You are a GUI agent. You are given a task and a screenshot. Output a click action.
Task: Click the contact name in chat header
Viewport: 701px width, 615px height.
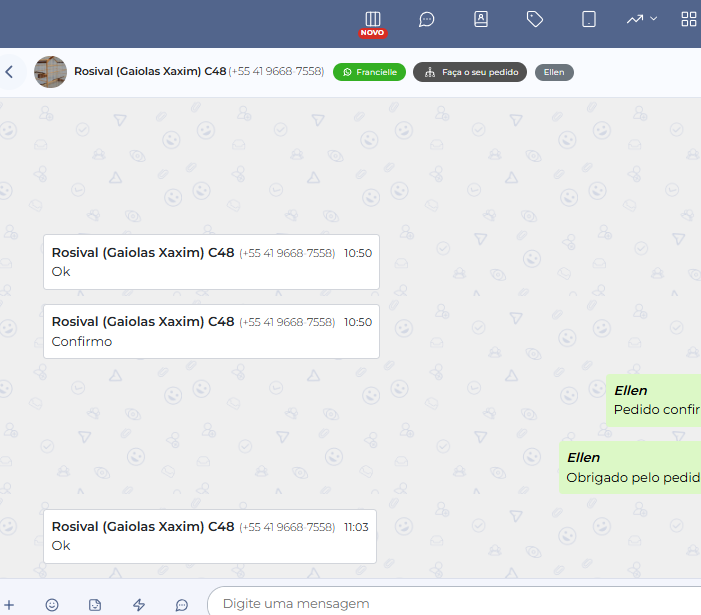(x=150, y=72)
